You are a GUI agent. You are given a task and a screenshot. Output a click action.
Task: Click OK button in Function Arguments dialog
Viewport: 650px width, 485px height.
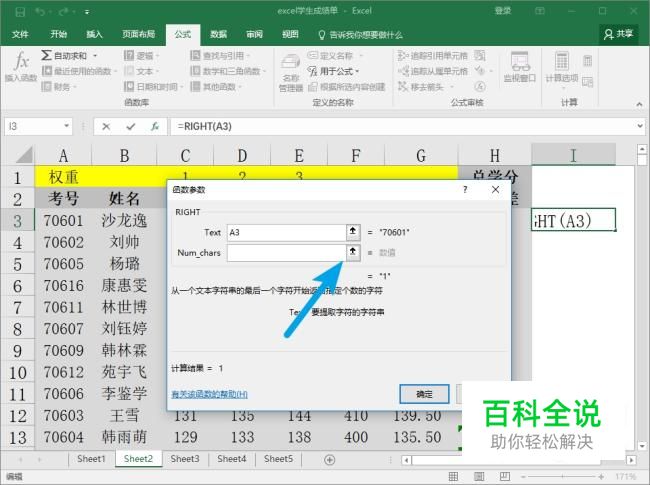point(424,394)
